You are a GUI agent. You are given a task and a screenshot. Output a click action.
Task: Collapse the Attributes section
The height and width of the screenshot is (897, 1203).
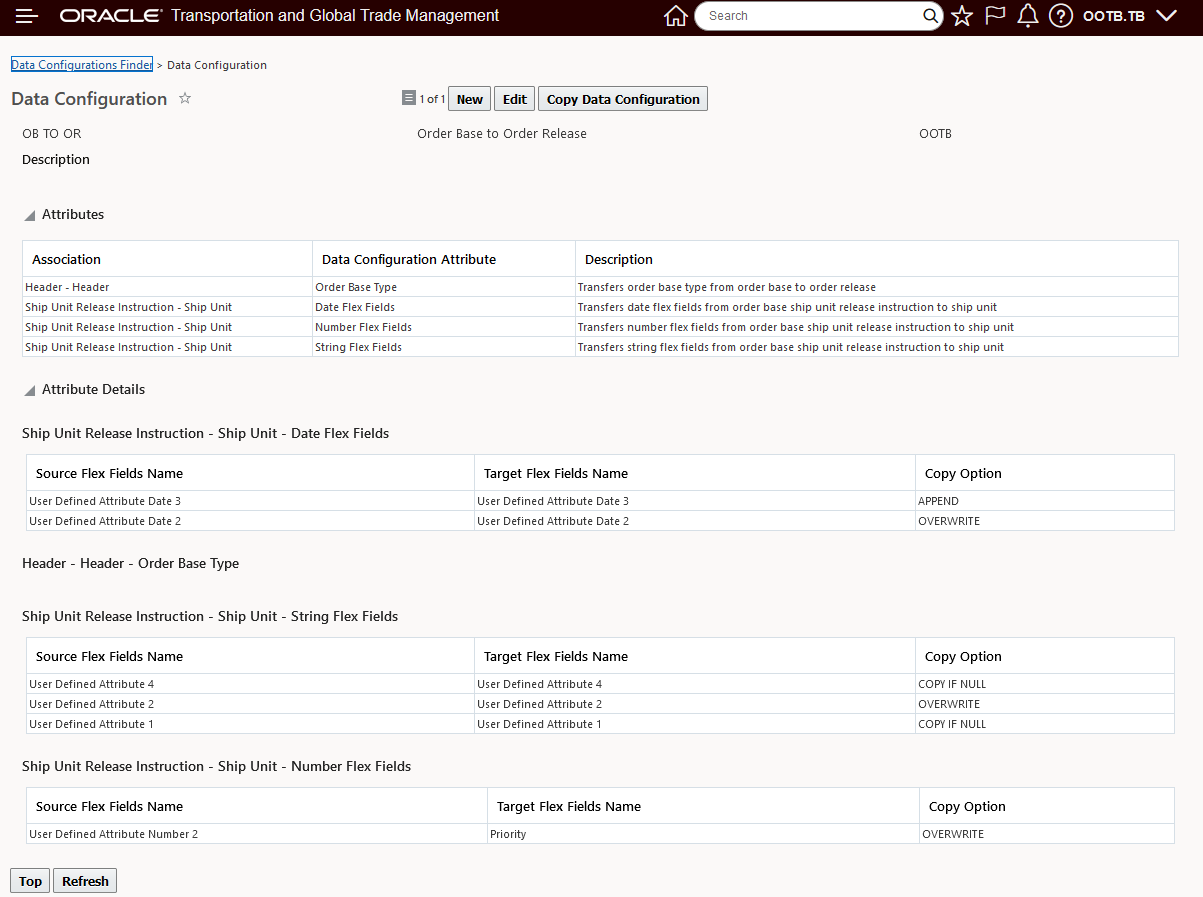coord(31,215)
